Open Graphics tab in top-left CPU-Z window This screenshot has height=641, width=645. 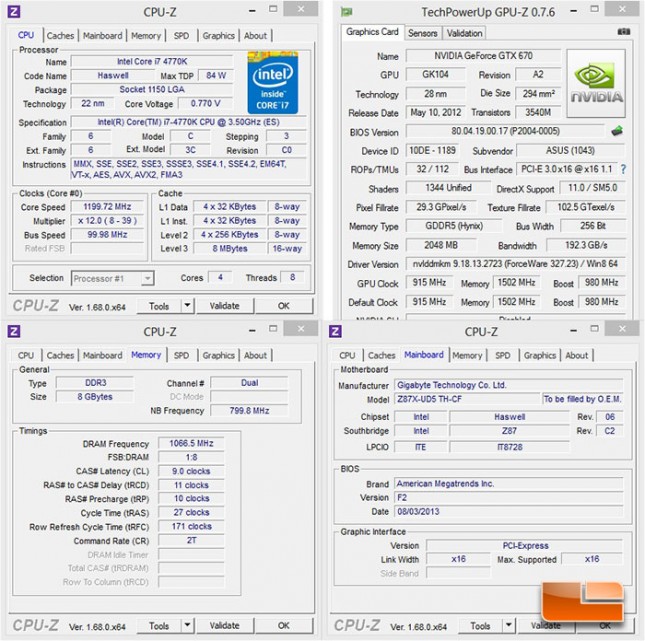click(218, 36)
